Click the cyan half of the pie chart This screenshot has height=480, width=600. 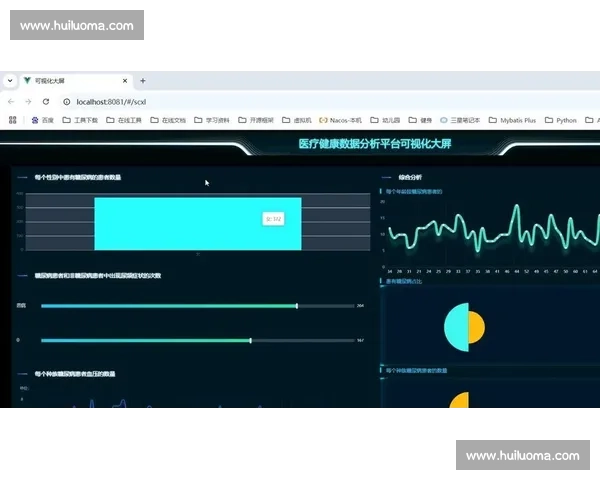pyautogui.click(x=456, y=326)
